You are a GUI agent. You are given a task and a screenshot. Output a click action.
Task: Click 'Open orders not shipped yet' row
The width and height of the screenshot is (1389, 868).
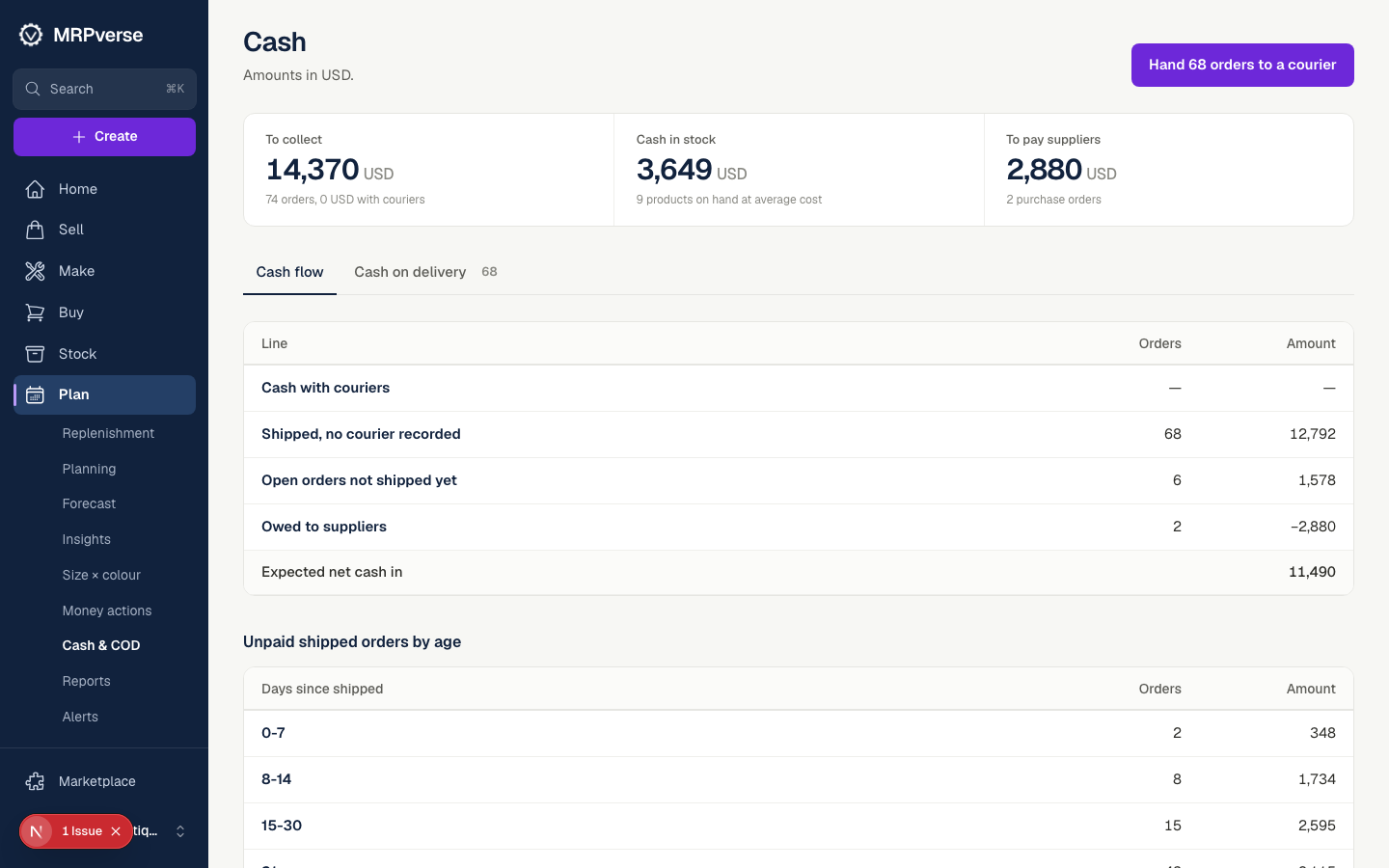pyautogui.click(x=799, y=480)
